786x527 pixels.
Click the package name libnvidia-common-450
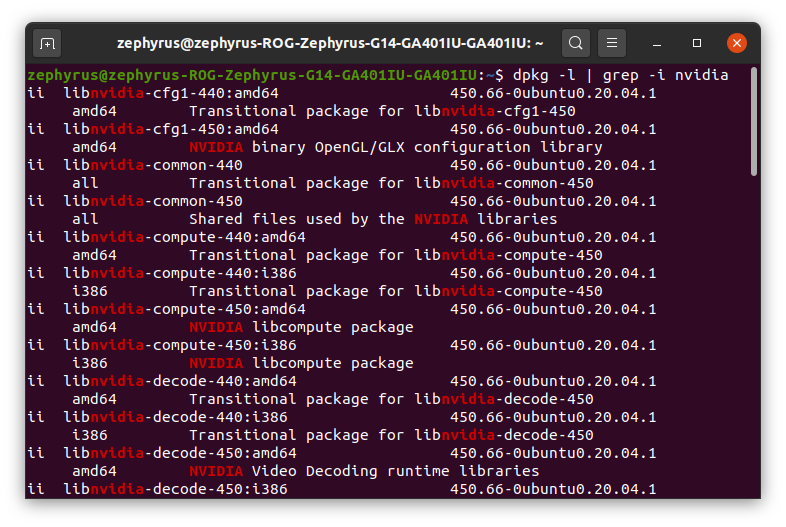click(153, 202)
